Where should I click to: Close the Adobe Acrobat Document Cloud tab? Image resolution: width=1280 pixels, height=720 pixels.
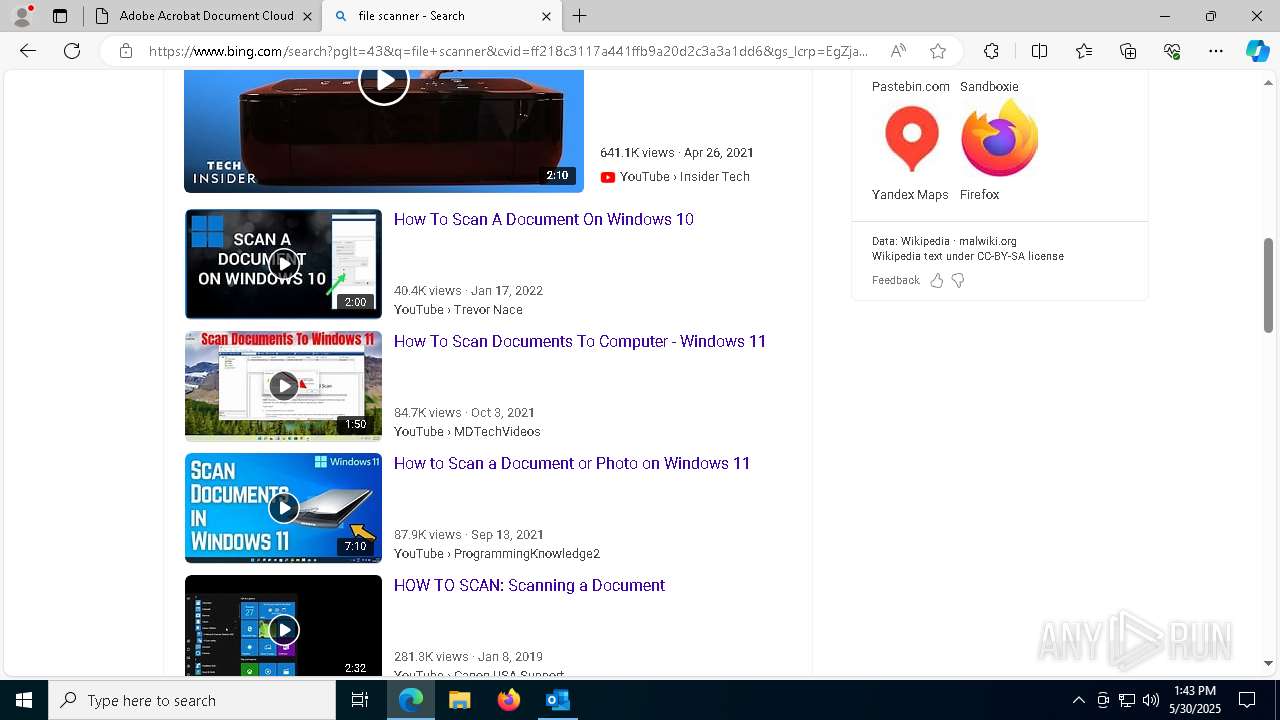click(307, 16)
